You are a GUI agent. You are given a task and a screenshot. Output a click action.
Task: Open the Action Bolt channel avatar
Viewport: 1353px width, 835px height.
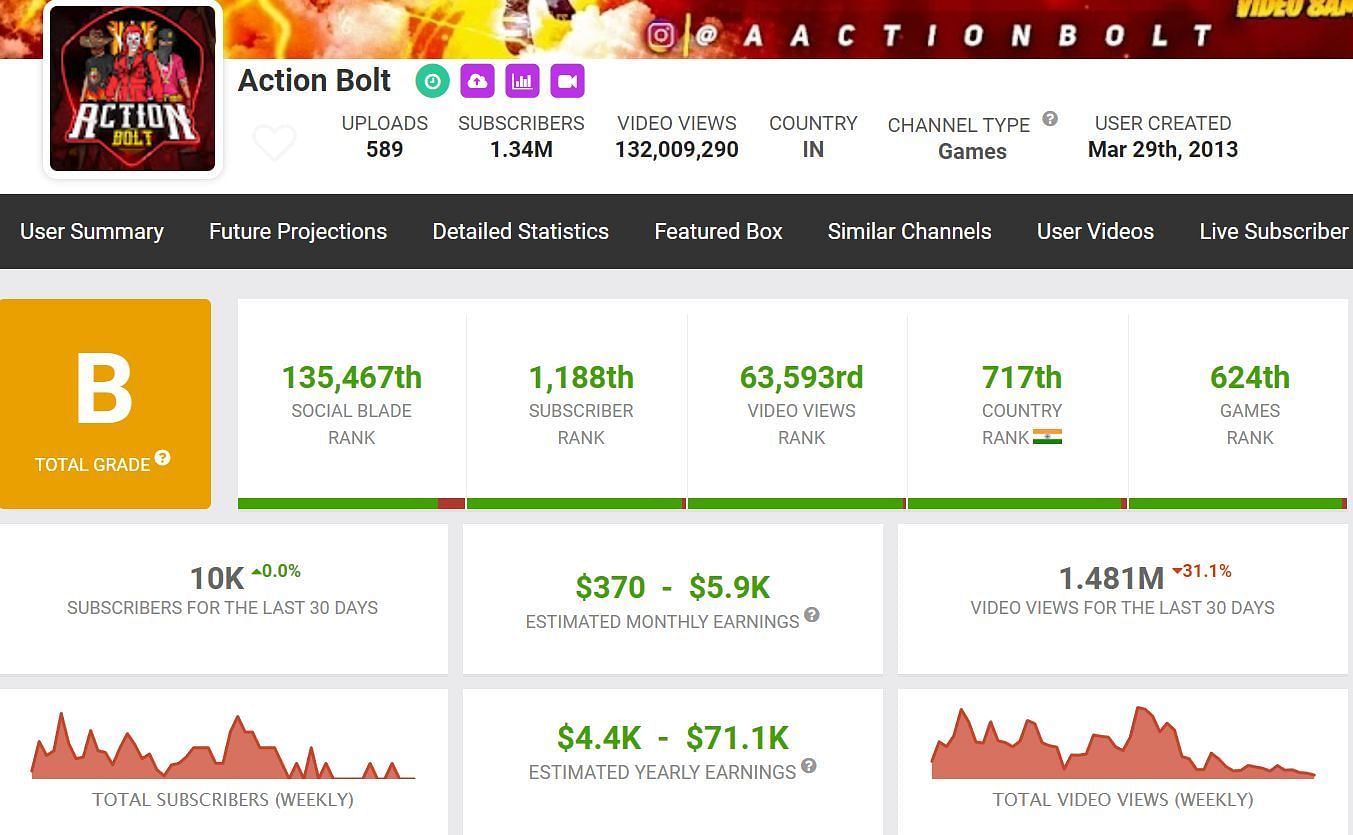point(133,89)
